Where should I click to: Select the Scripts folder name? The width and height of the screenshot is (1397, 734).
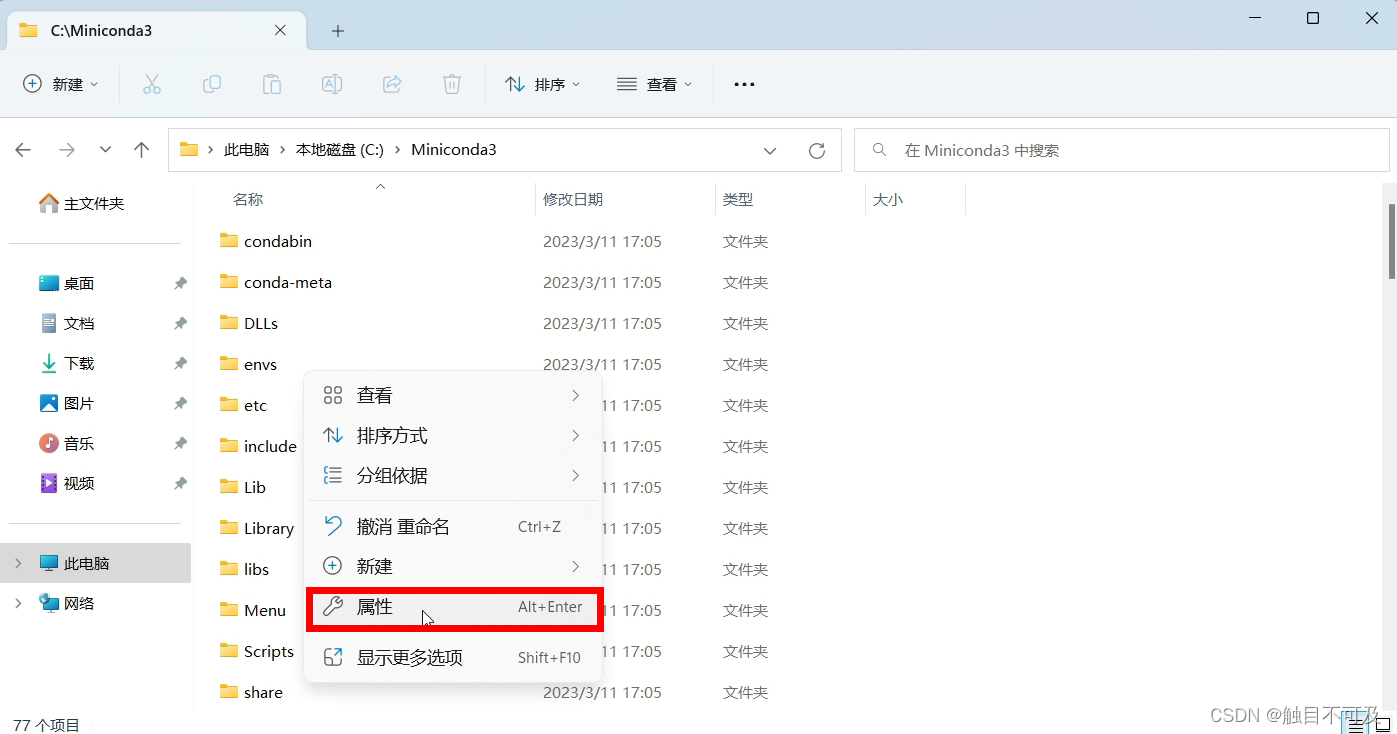[x=269, y=651]
